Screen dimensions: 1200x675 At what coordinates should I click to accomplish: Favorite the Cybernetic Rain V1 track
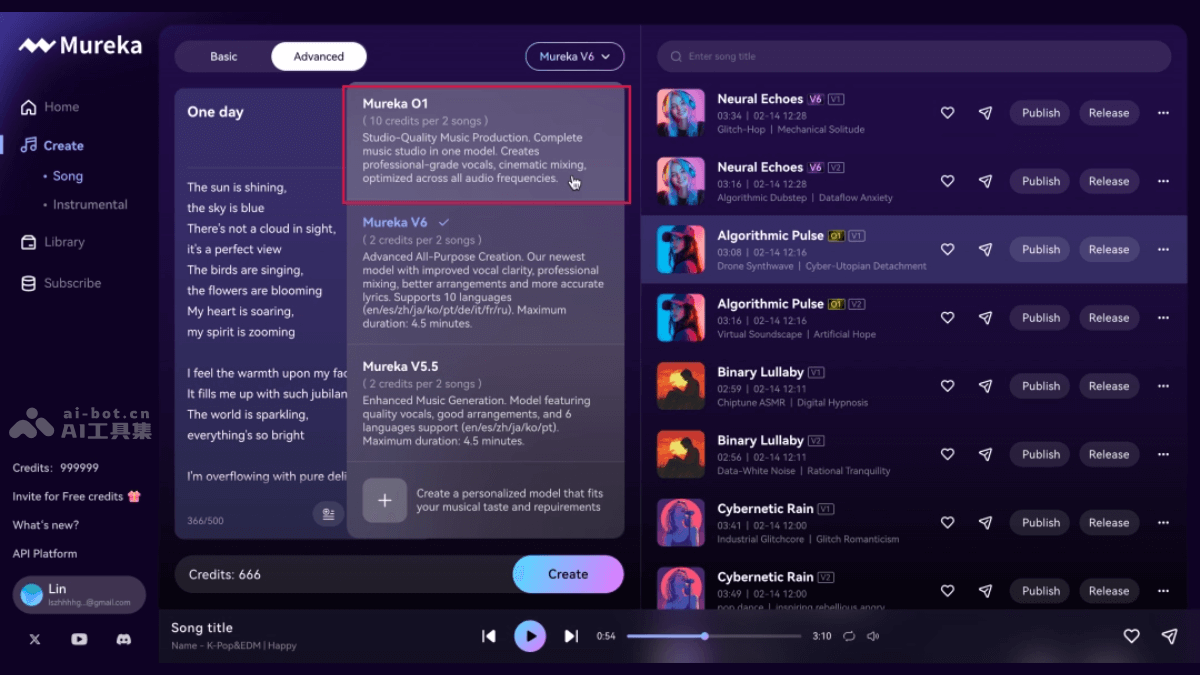coord(947,522)
